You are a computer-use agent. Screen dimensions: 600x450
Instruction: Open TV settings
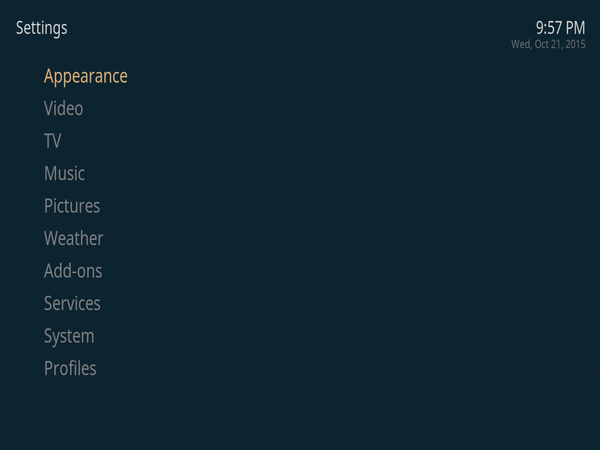[52, 141]
